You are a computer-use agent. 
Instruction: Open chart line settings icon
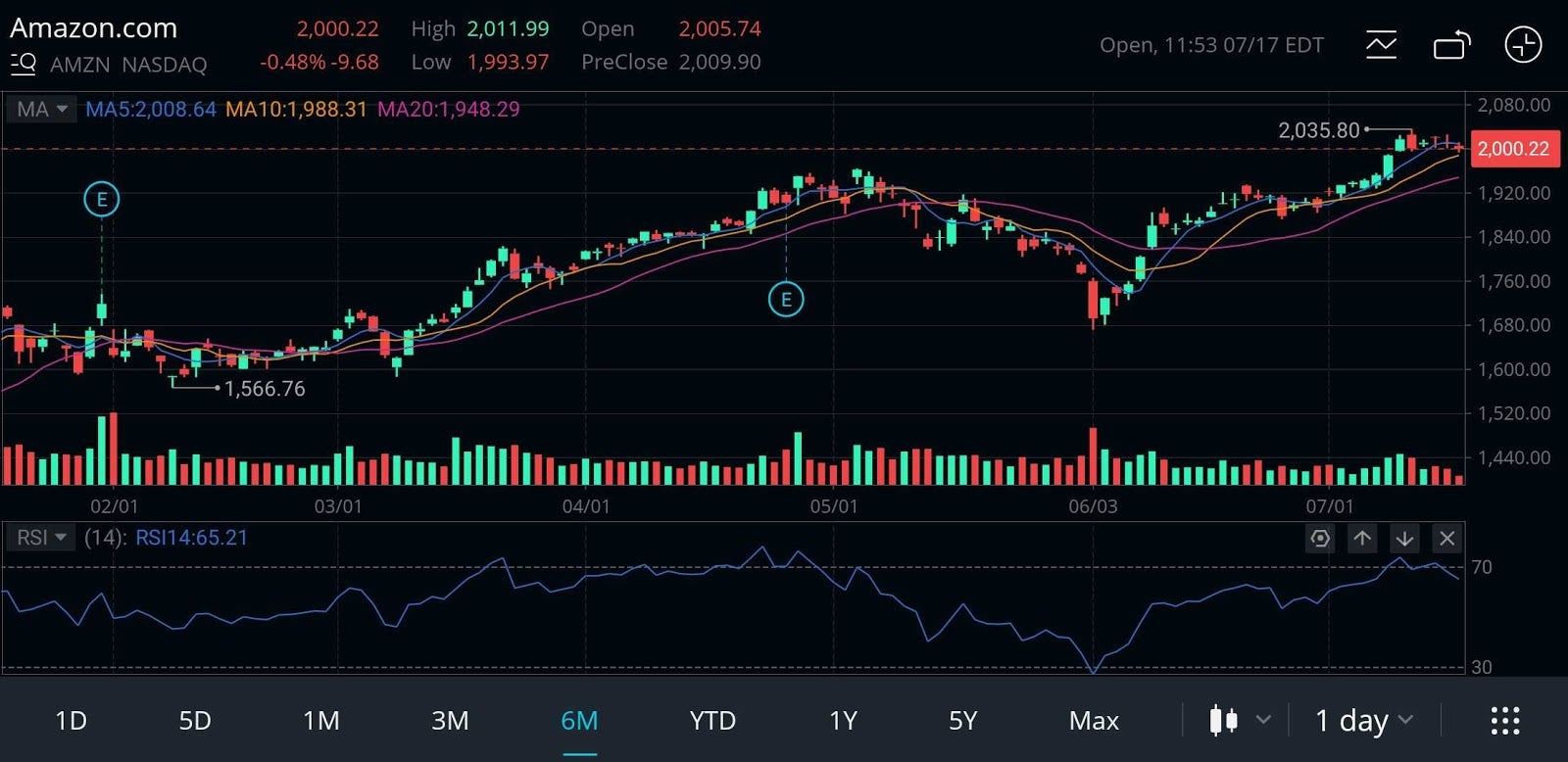(x=1381, y=45)
